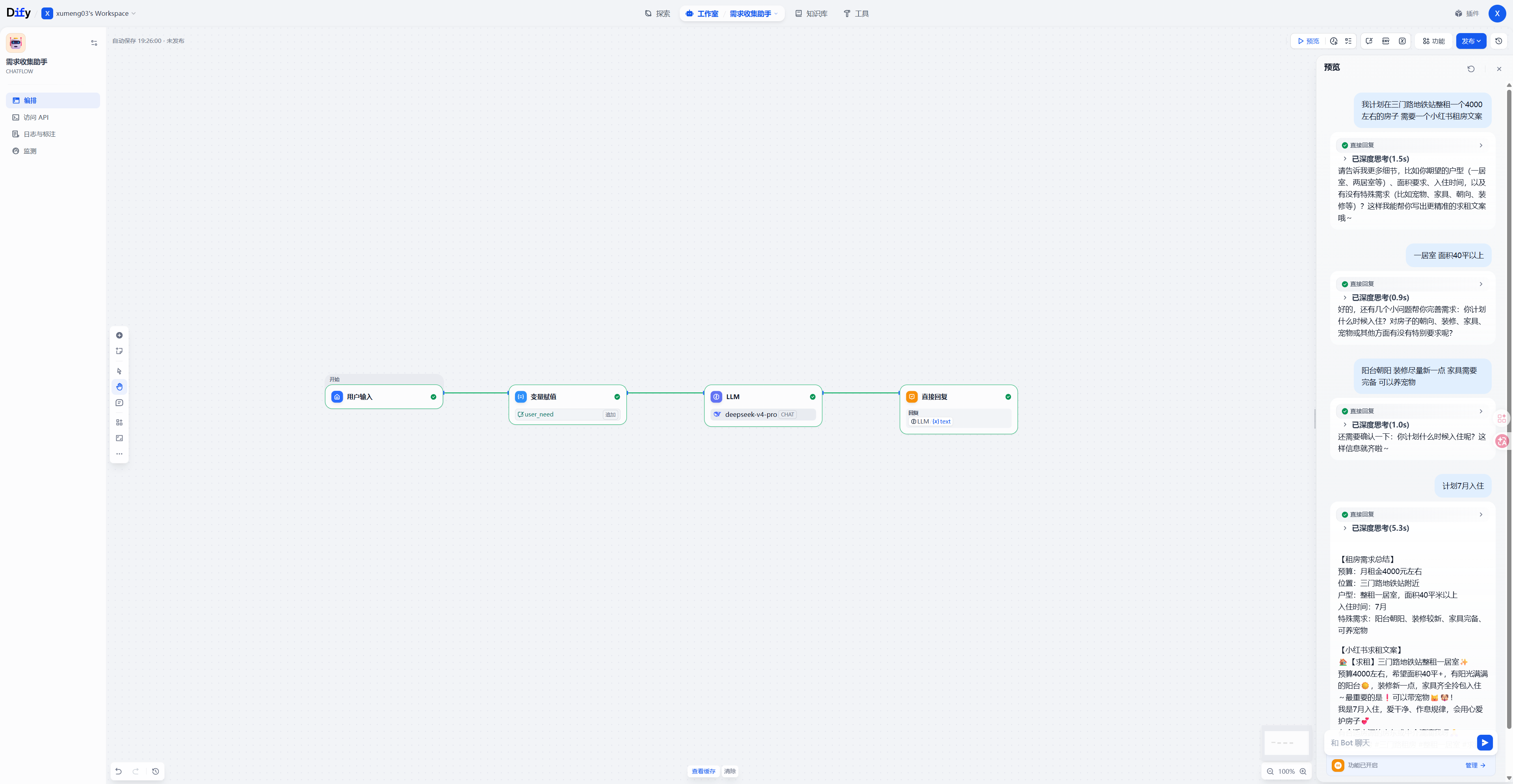Screen dimensions: 1513x784
Task: Open the global variables (x) icon
Action: pyautogui.click(x=1402, y=41)
